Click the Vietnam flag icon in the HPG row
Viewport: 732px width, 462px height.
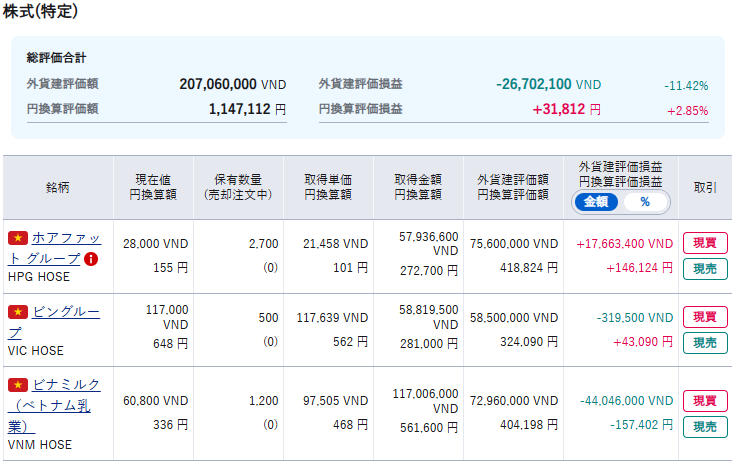tap(18, 238)
